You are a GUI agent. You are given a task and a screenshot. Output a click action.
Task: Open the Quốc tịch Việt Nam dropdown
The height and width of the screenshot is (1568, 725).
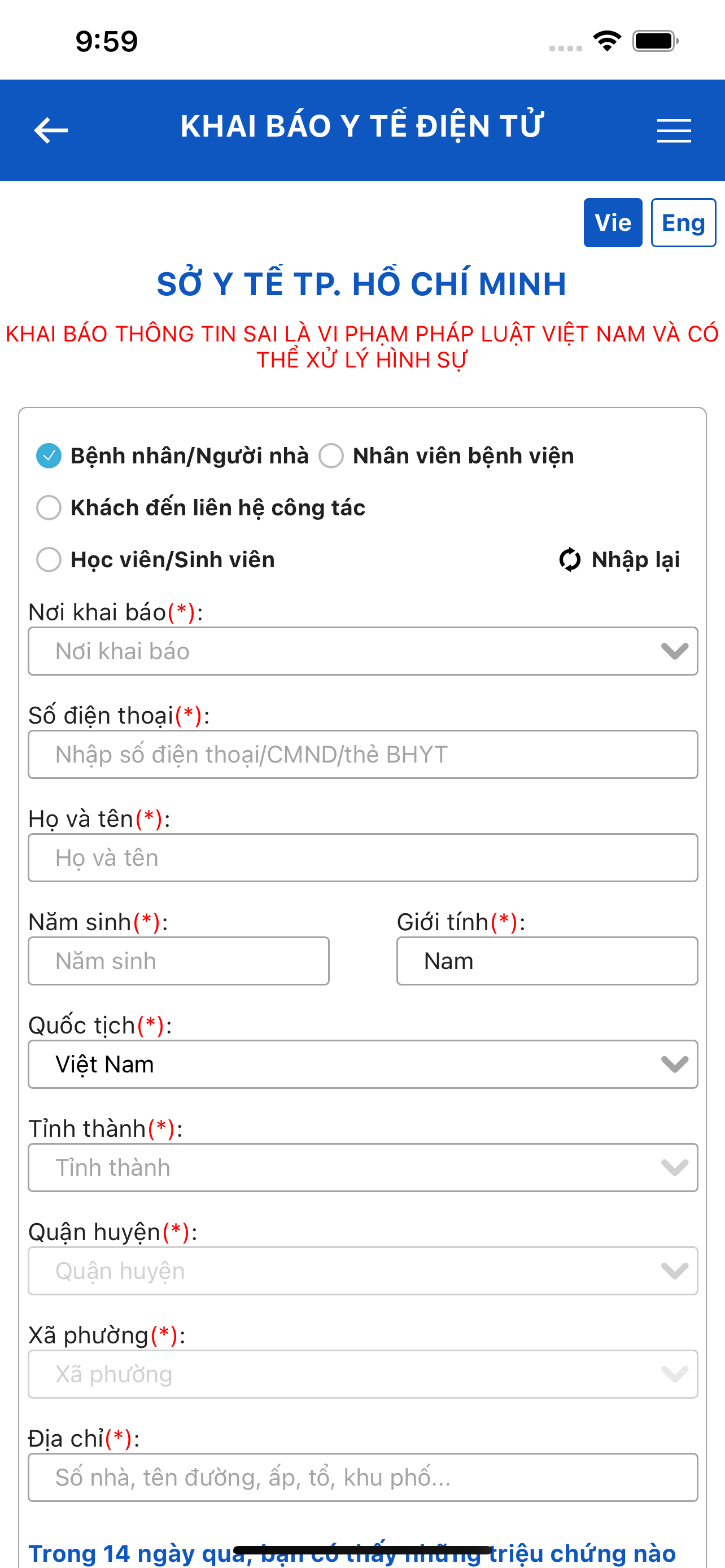click(363, 1064)
